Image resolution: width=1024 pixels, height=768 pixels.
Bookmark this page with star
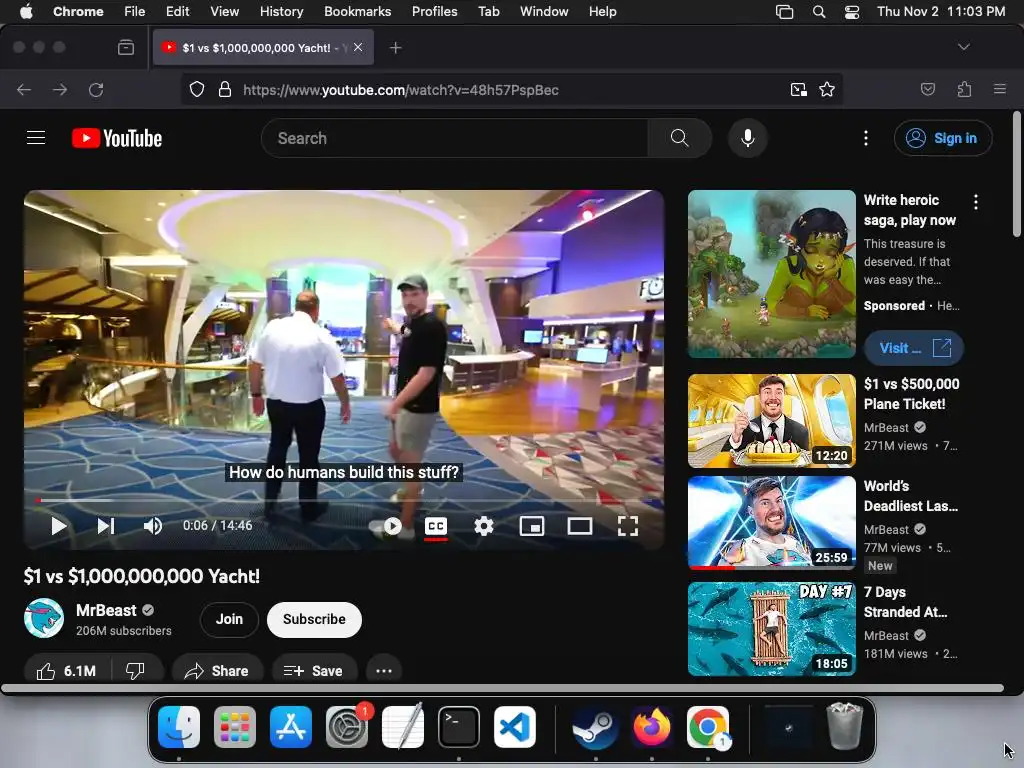pos(827,89)
